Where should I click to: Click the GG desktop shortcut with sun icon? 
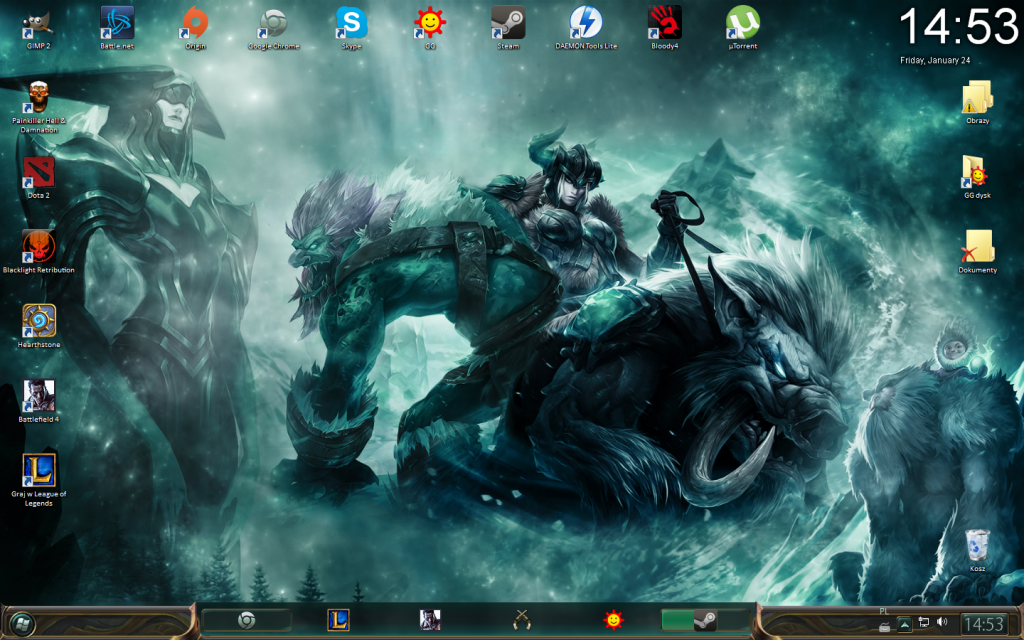click(x=430, y=29)
